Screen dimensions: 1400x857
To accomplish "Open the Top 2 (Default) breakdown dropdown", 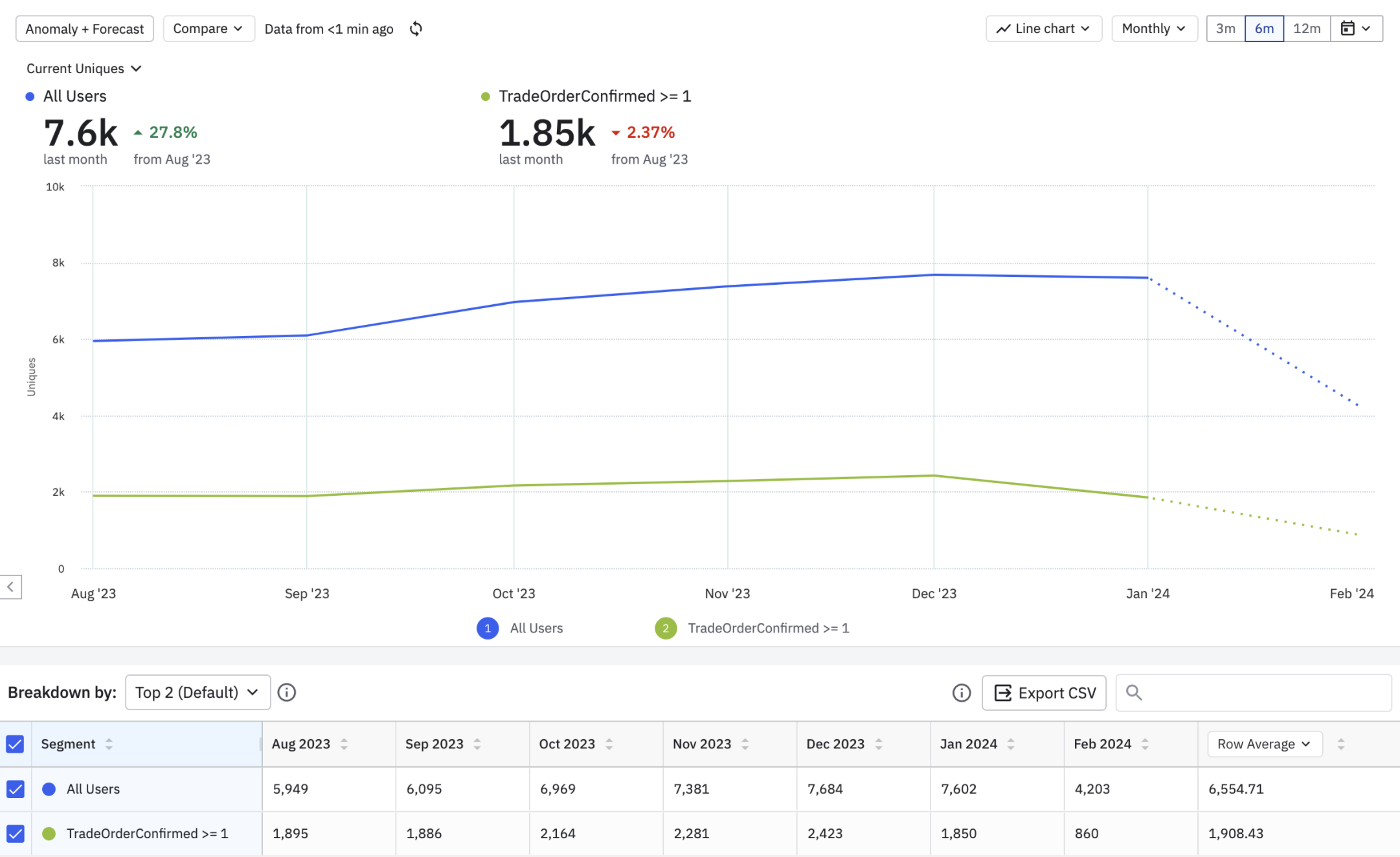I will click(x=198, y=693).
